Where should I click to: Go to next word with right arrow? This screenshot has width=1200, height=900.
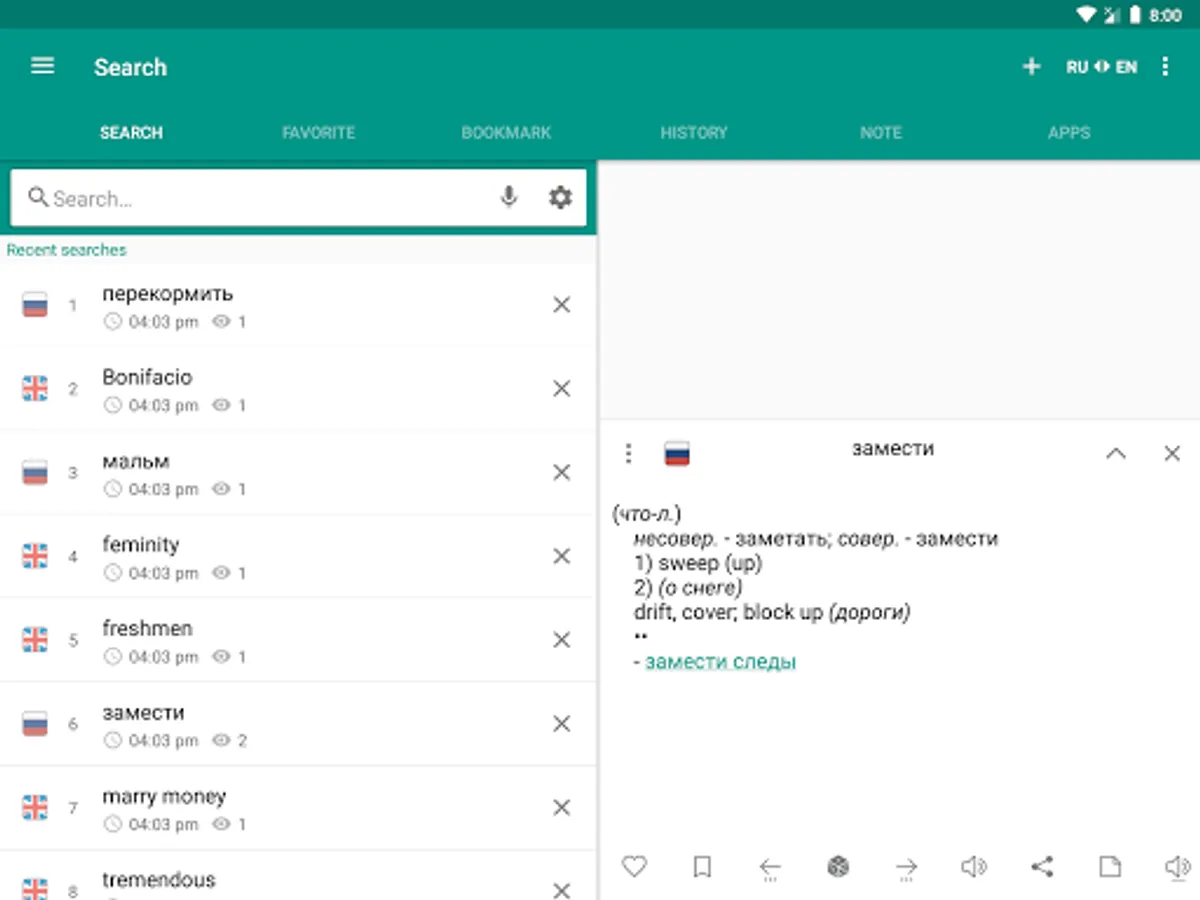coord(906,868)
